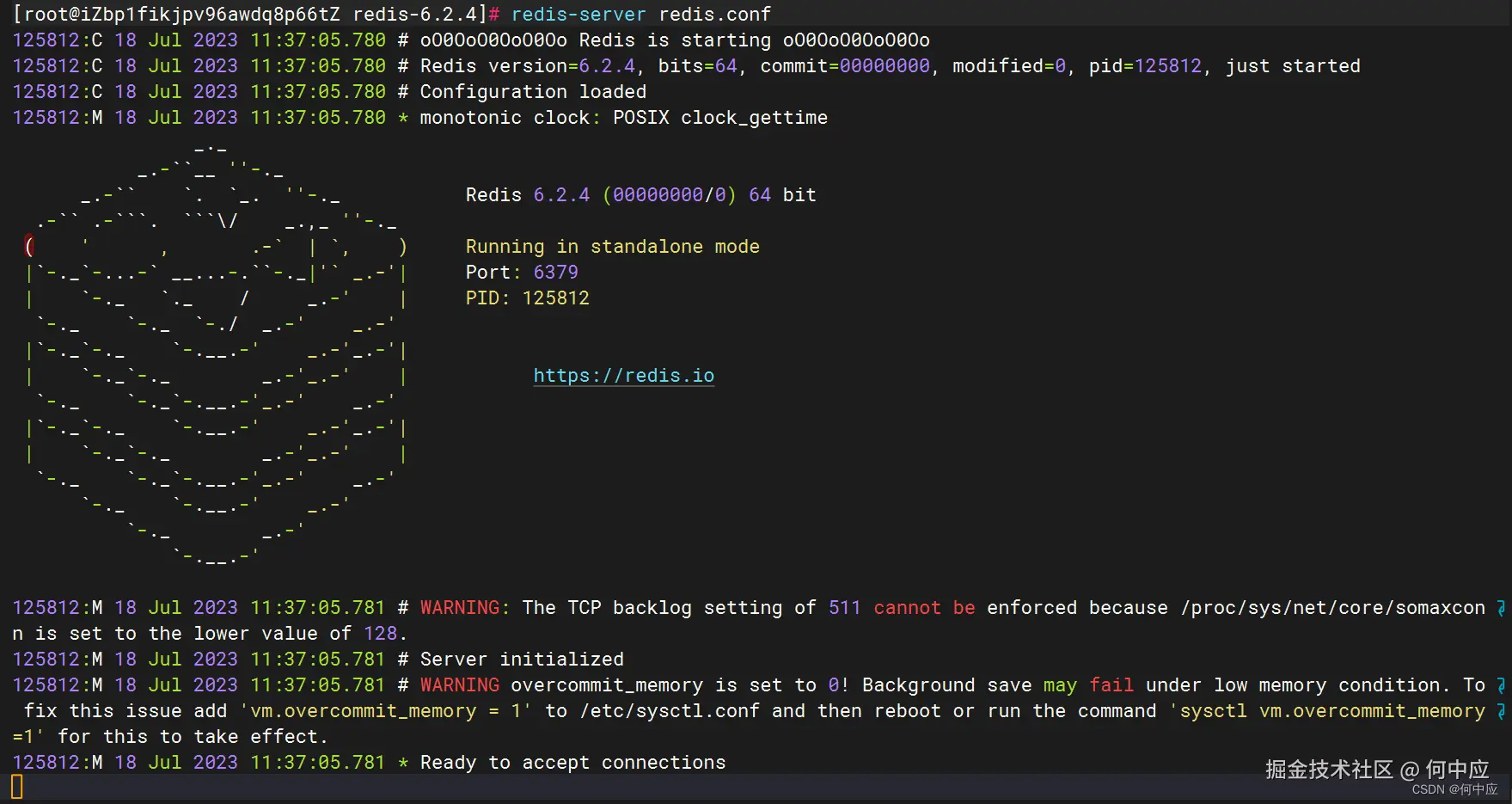Click the backlog value "511"
1512x804 pixels.
pyautogui.click(x=845, y=608)
